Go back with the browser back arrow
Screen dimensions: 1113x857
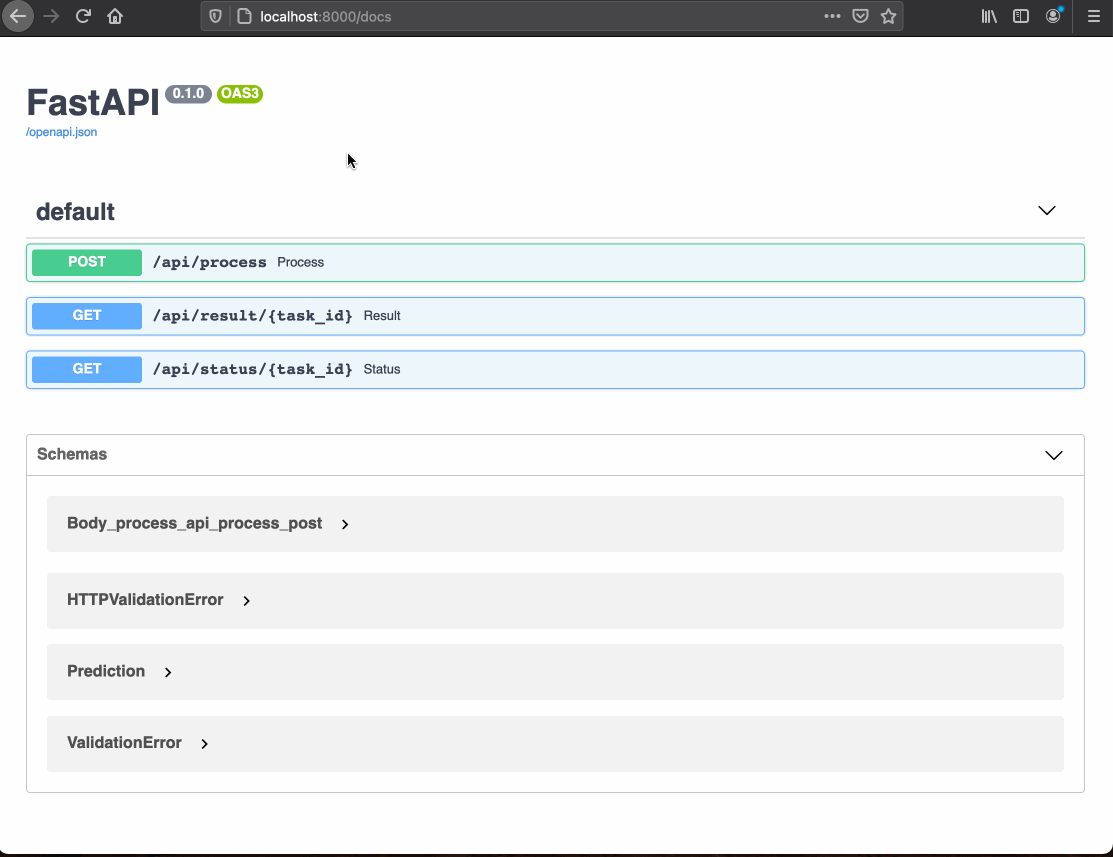coord(18,16)
